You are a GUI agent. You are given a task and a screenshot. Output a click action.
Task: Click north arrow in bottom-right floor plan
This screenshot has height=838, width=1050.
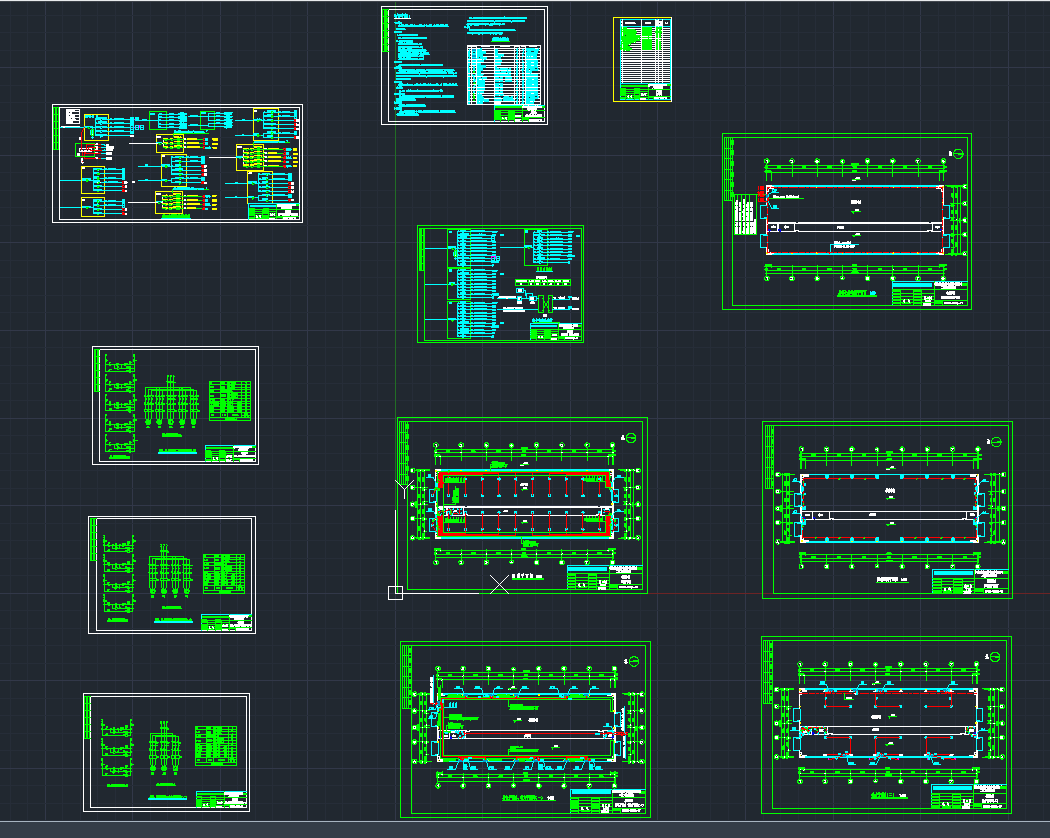(994, 656)
